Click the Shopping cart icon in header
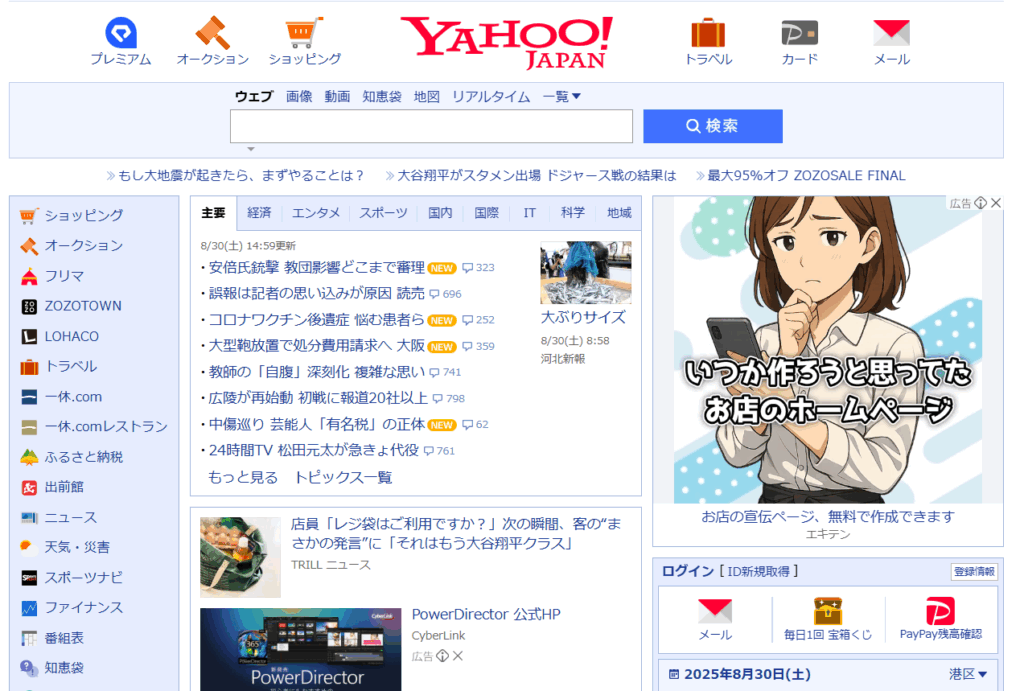Image resolution: width=1024 pixels, height=691 pixels. point(304,33)
